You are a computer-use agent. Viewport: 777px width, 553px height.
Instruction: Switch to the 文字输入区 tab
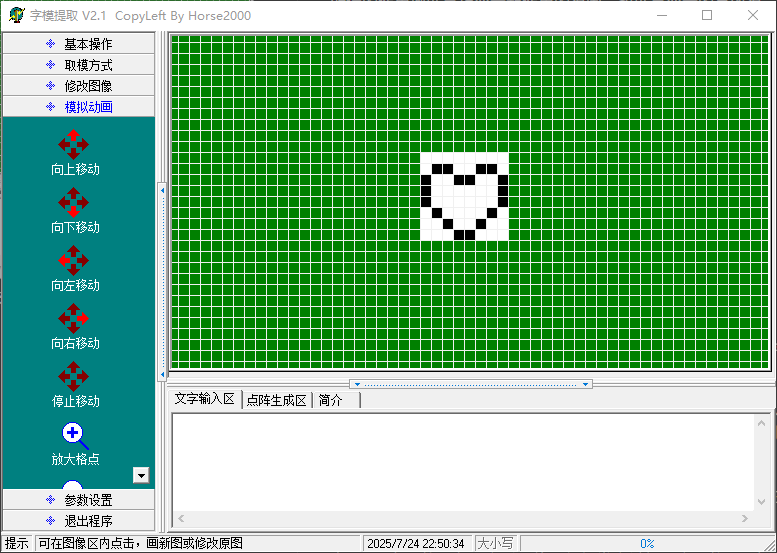click(x=205, y=399)
